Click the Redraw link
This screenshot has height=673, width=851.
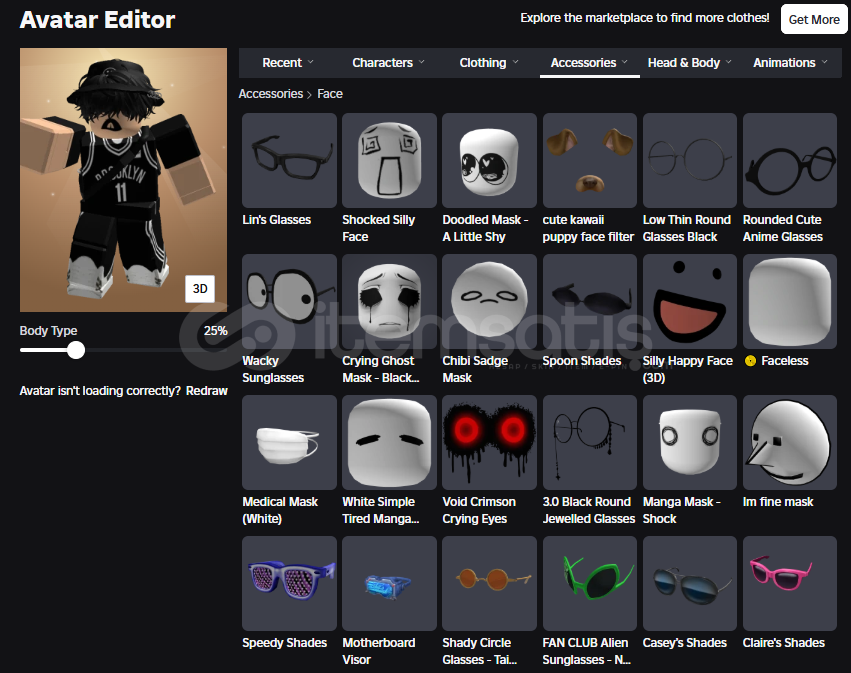[x=207, y=391]
